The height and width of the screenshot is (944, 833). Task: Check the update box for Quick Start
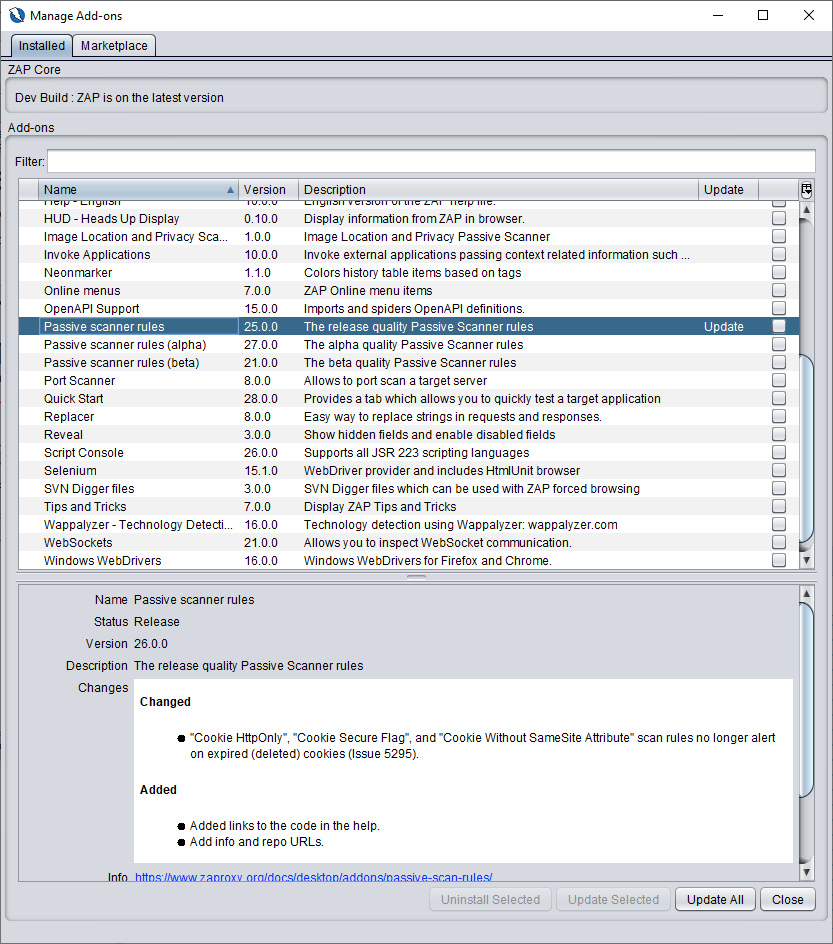(x=779, y=398)
